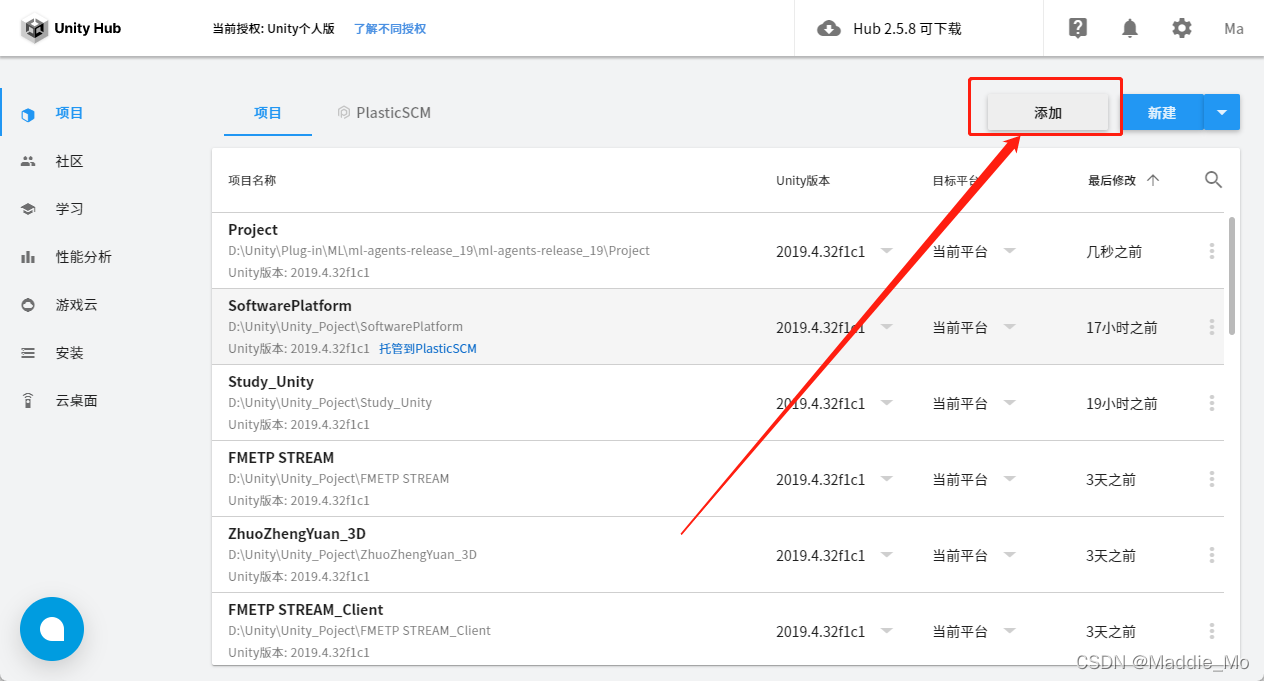Open Unity version dropdown for Study_Unity
Image resolution: width=1264 pixels, height=681 pixels.
tap(887, 403)
